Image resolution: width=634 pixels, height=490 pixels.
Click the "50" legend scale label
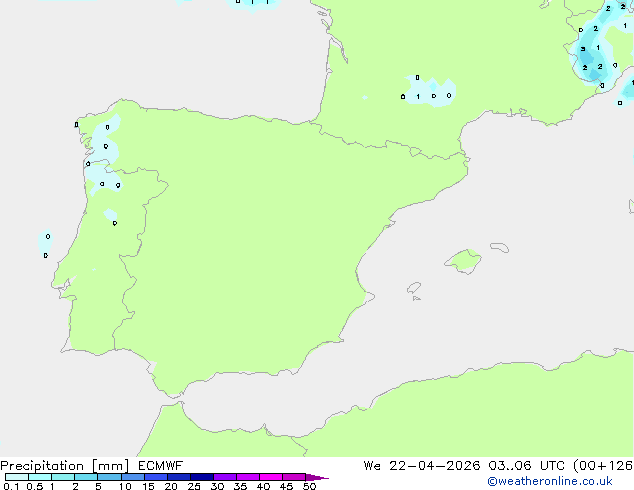click(x=309, y=486)
